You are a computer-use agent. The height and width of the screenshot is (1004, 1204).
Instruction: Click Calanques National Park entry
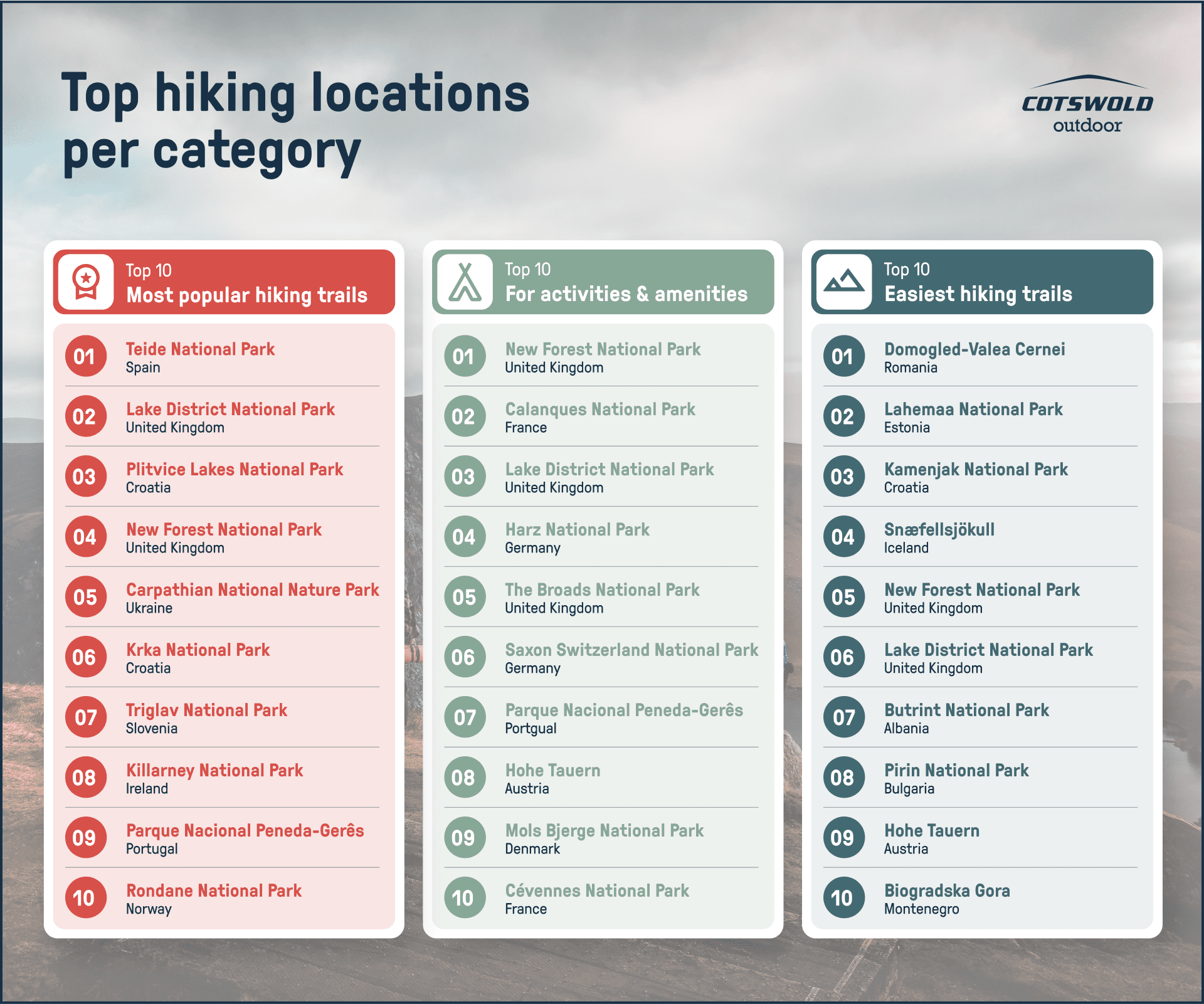(600, 410)
